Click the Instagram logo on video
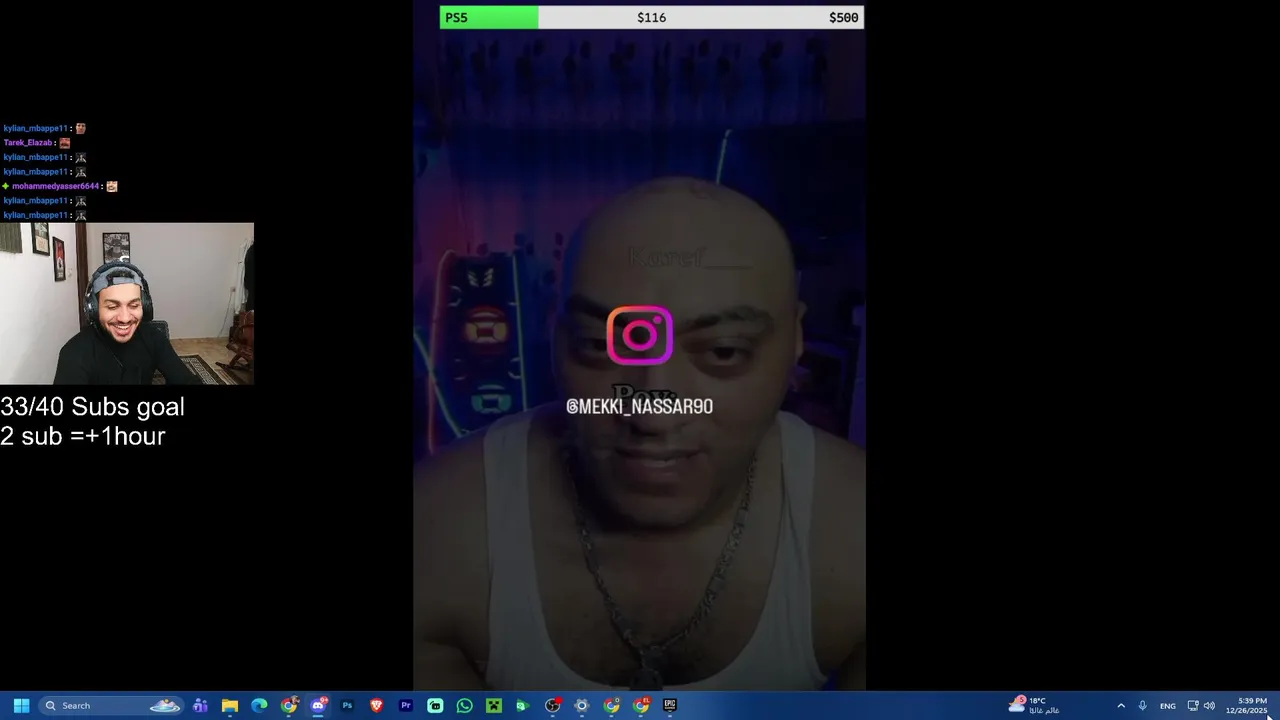 640,335
